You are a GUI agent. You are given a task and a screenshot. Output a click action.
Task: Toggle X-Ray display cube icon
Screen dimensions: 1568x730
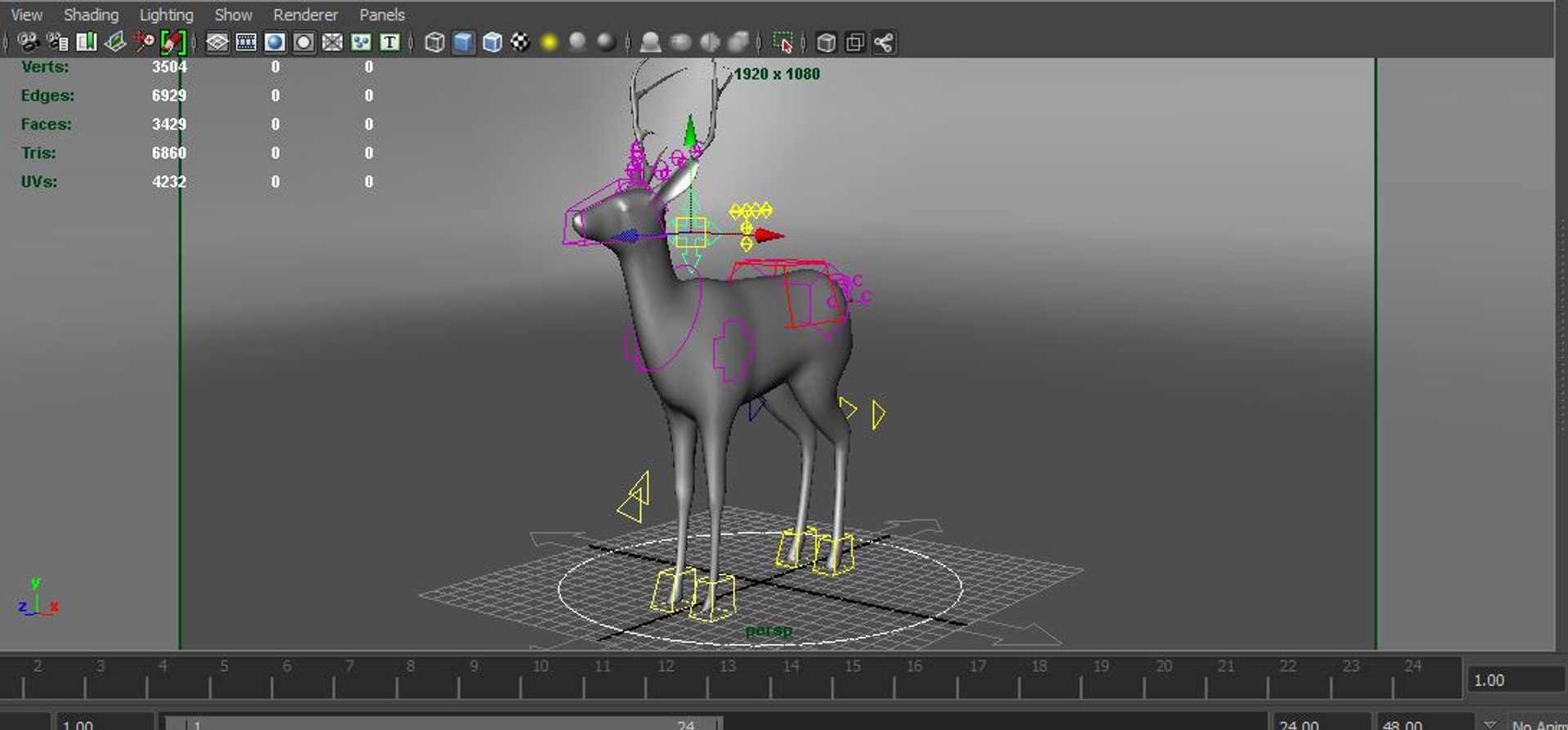pyautogui.click(x=826, y=42)
